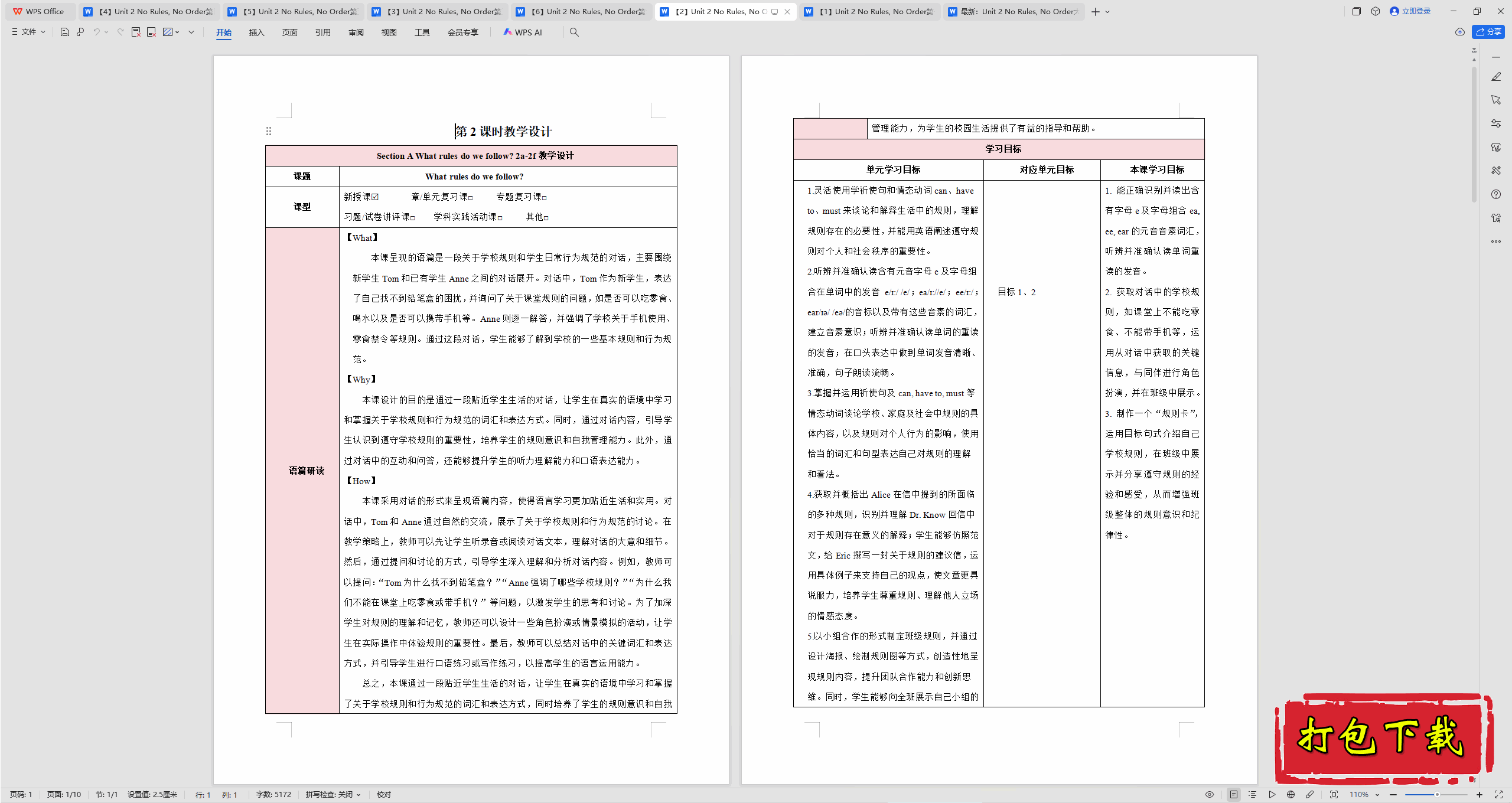Image resolution: width=1512 pixels, height=803 pixels.
Task: Select the pen icon in right sidebar
Action: click(1496, 77)
